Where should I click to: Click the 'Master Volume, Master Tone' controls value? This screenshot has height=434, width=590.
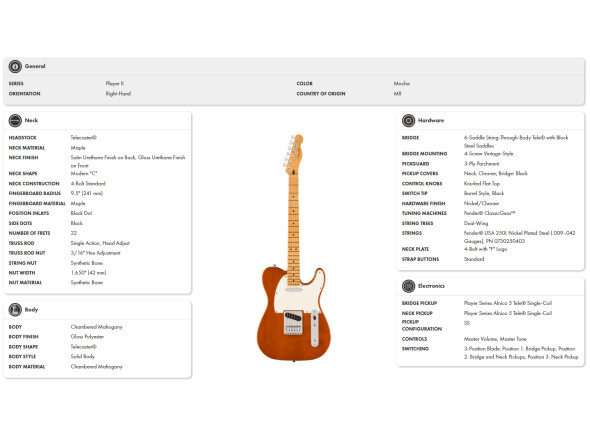(495, 339)
